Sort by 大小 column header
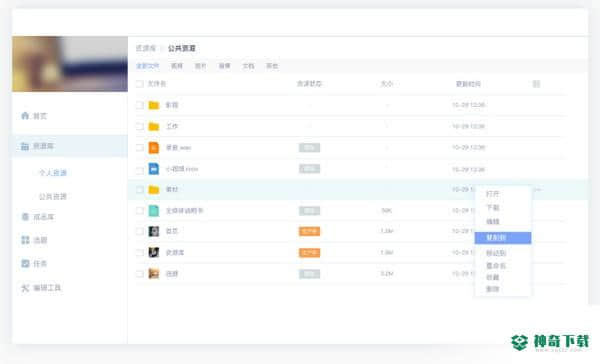This screenshot has height=364, width=600. click(386, 84)
